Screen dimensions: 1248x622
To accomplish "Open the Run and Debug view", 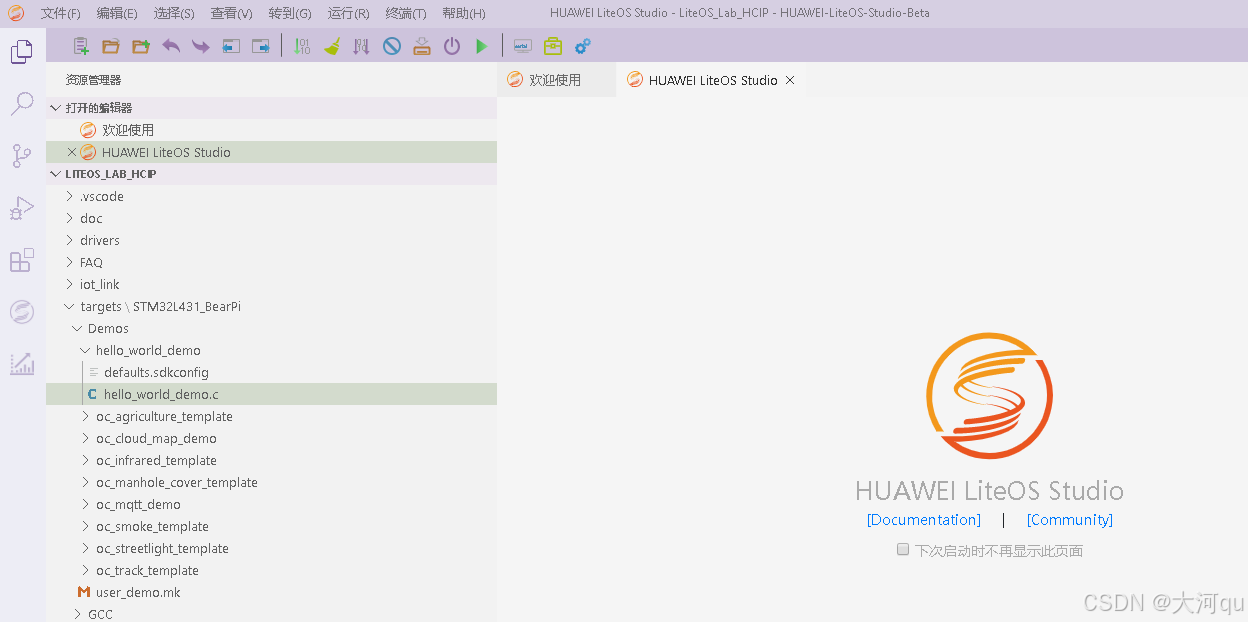I will [21, 207].
